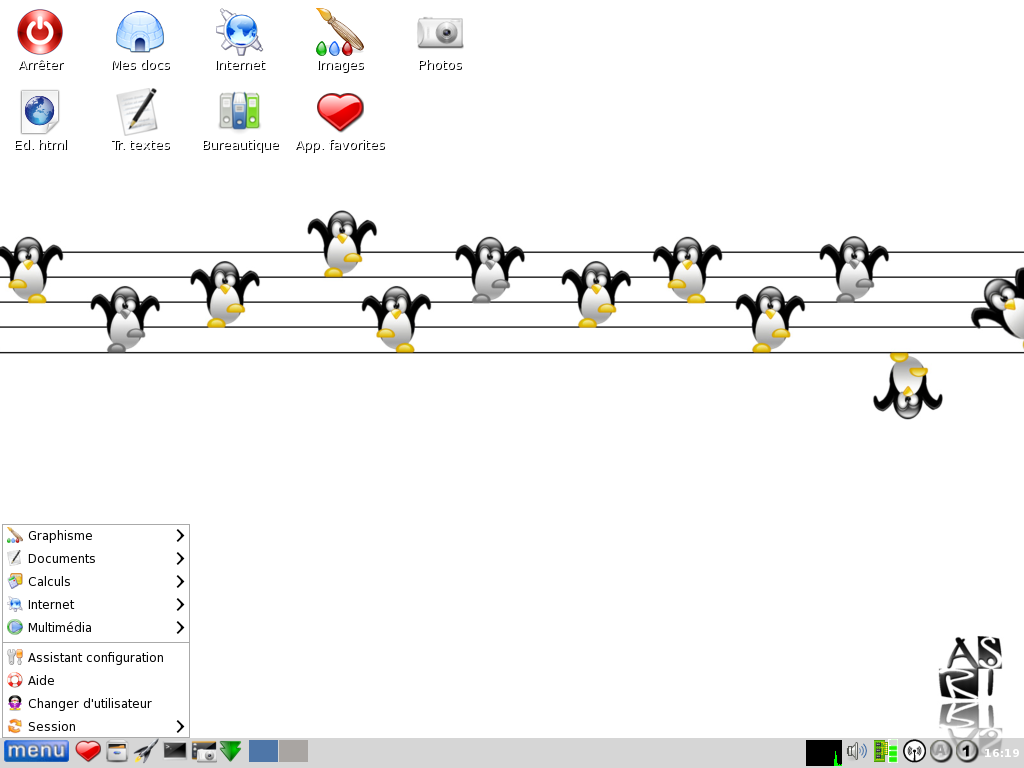Open the file drawer icon in taskbar
1024x768 pixels.
pyautogui.click(x=117, y=751)
